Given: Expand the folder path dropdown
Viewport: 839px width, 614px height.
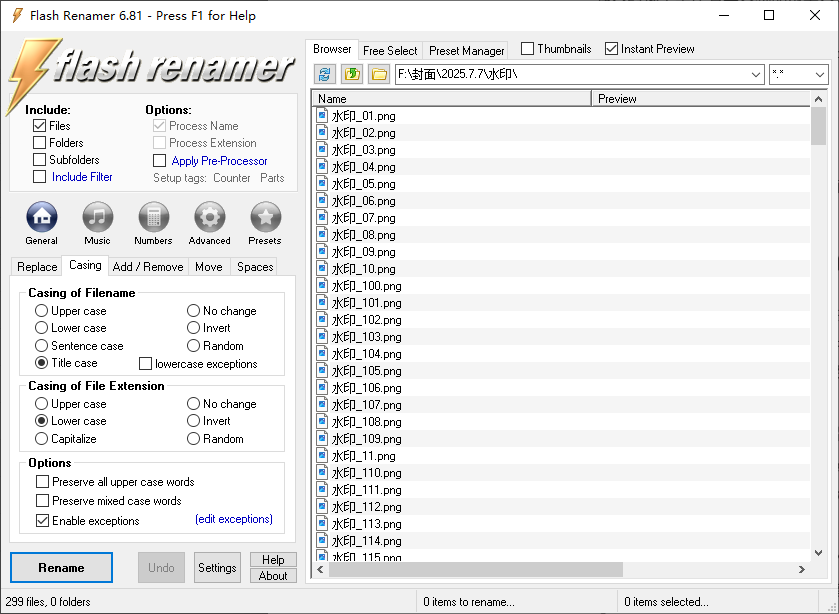Looking at the screenshot, I should (755, 74).
